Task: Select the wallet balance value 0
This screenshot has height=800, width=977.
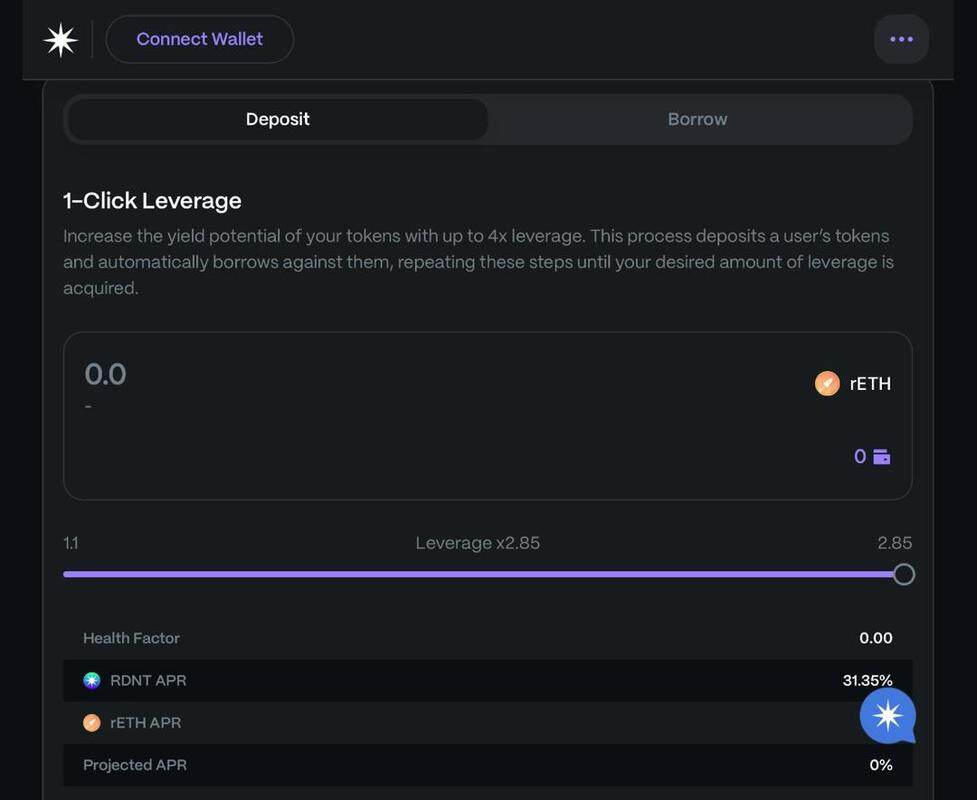Action: pos(860,457)
